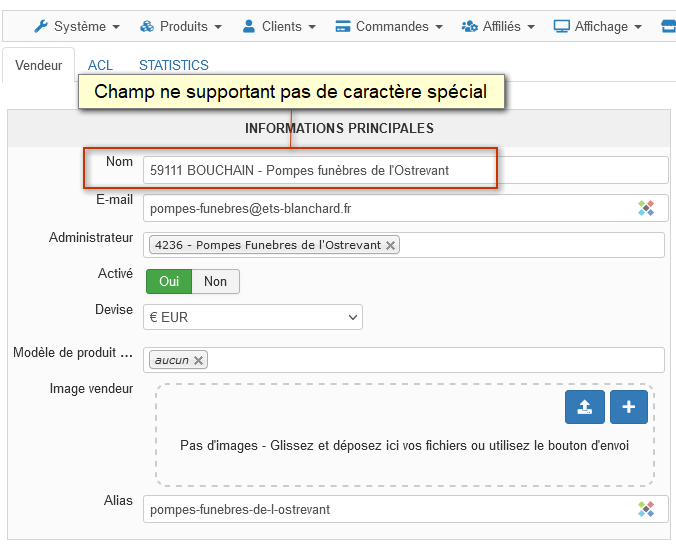This screenshot has width=676, height=546.
Task: Click the plus add image button
Action: (629, 407)
